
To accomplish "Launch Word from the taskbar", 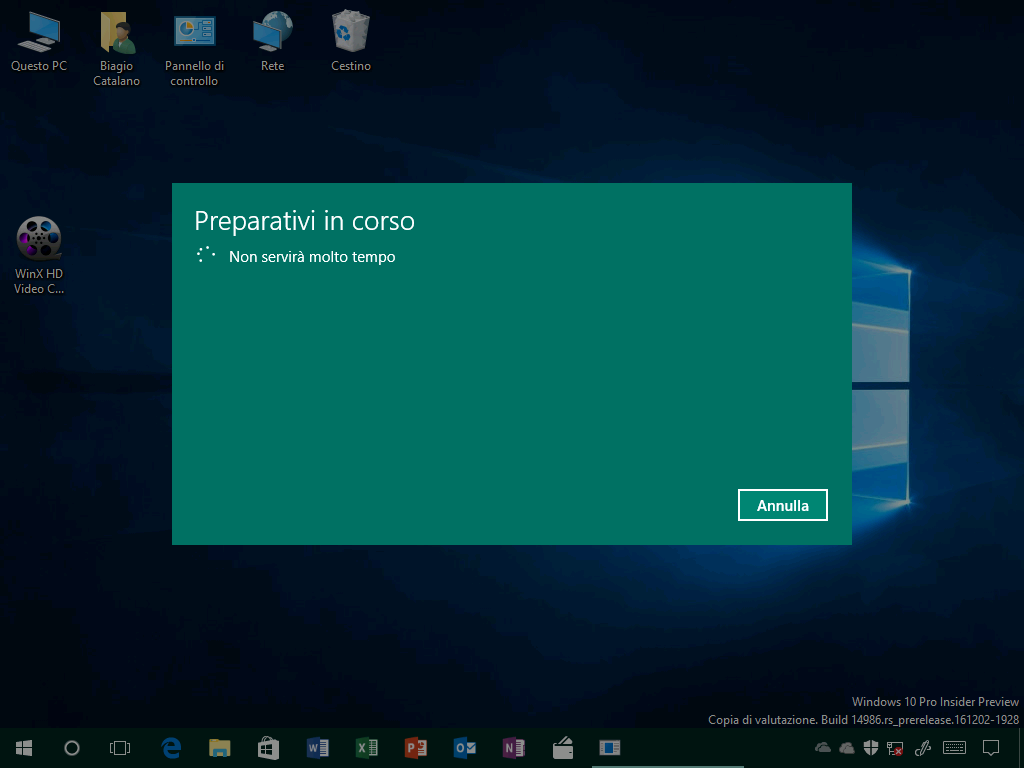I will 317,748.
